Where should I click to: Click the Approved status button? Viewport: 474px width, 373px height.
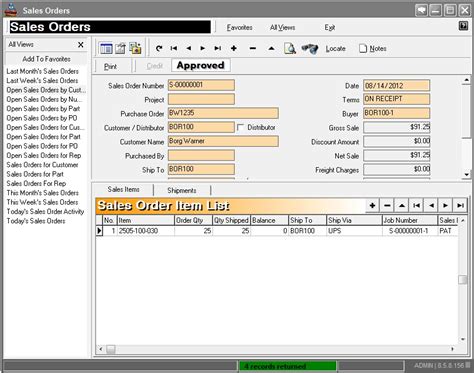pos(201,65)
